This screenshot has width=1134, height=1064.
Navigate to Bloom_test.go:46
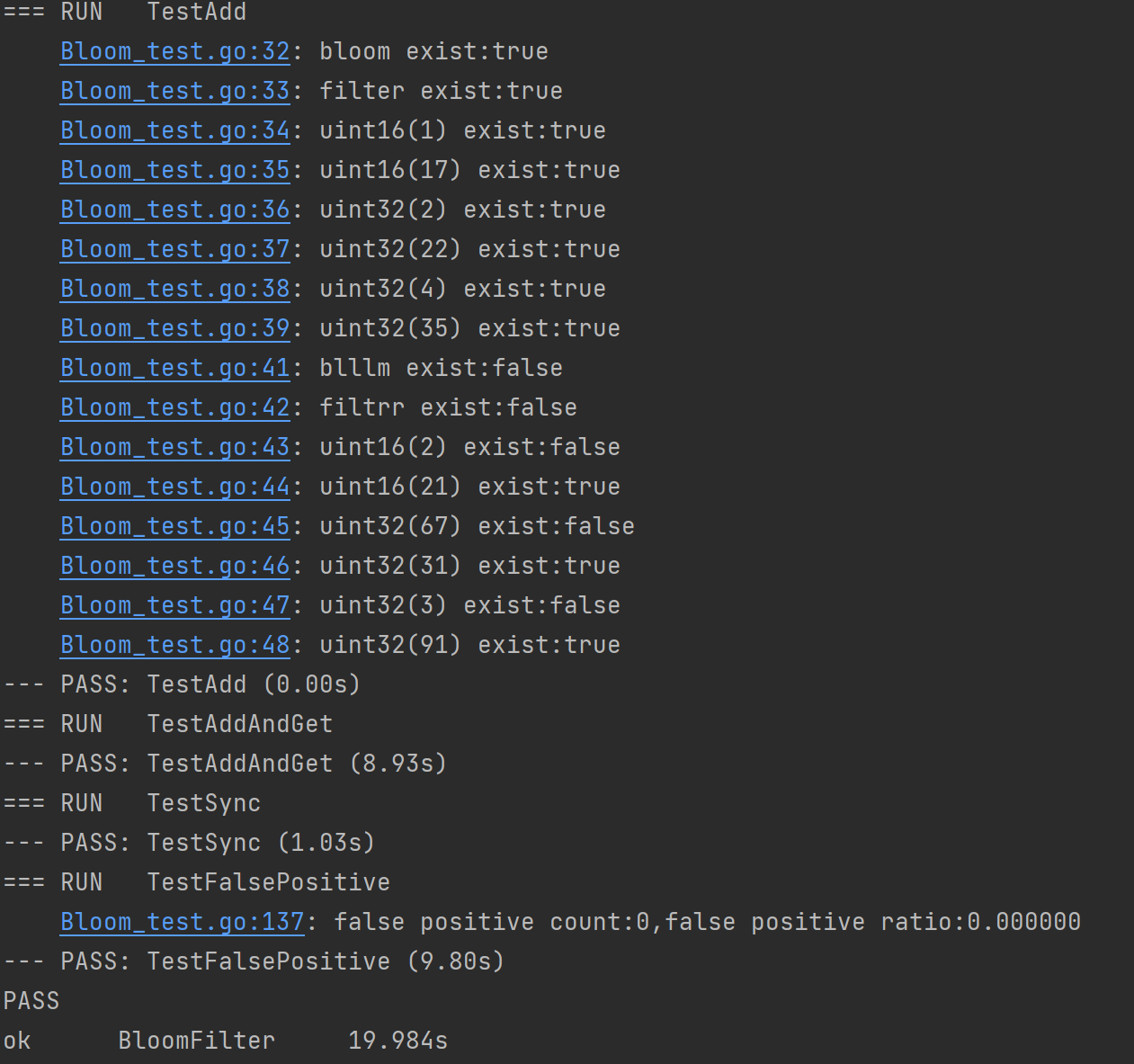pyautogui.click(x=174, y=566)
